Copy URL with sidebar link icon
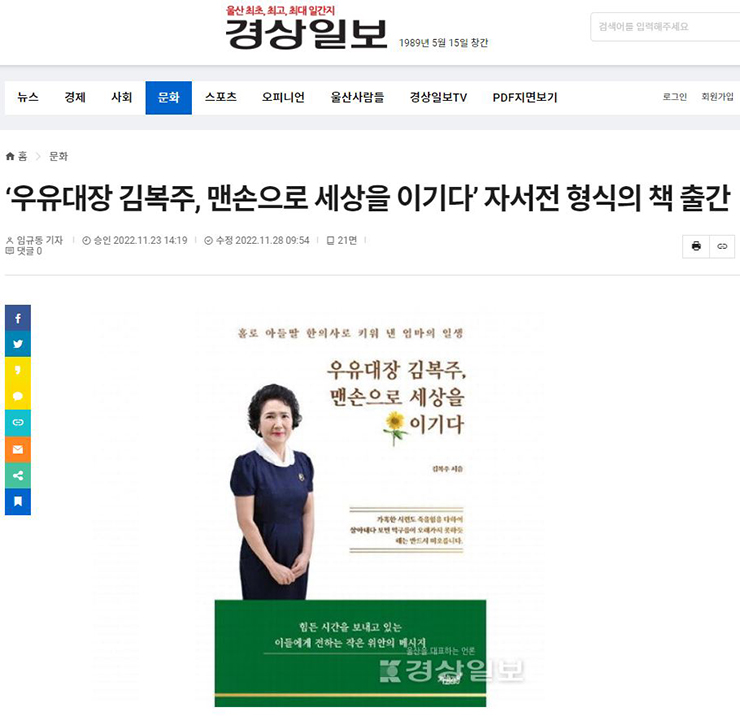 click(x=18, y=422)
